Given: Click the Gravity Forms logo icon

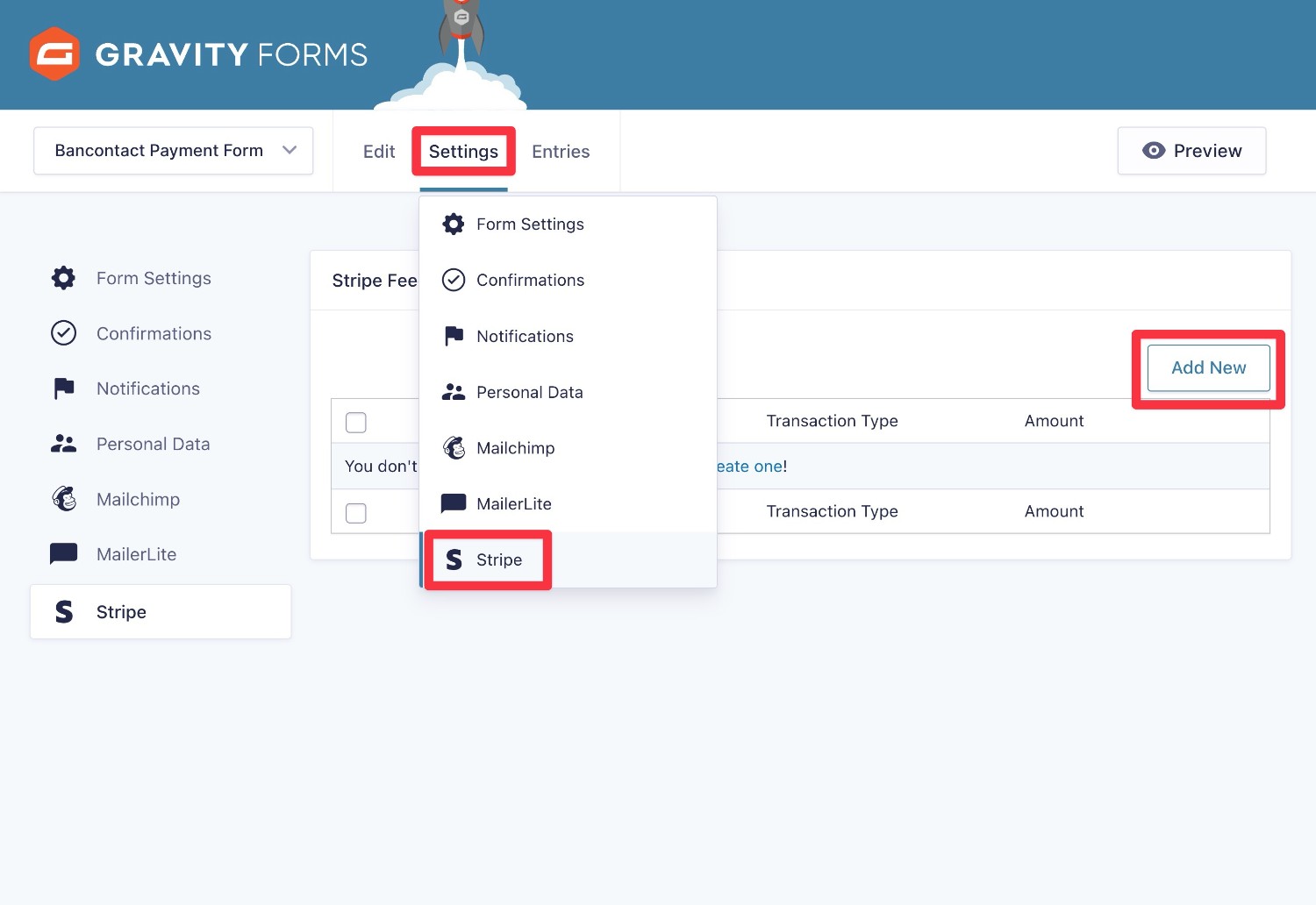Looking at the screenshot, I should [54, 53].
